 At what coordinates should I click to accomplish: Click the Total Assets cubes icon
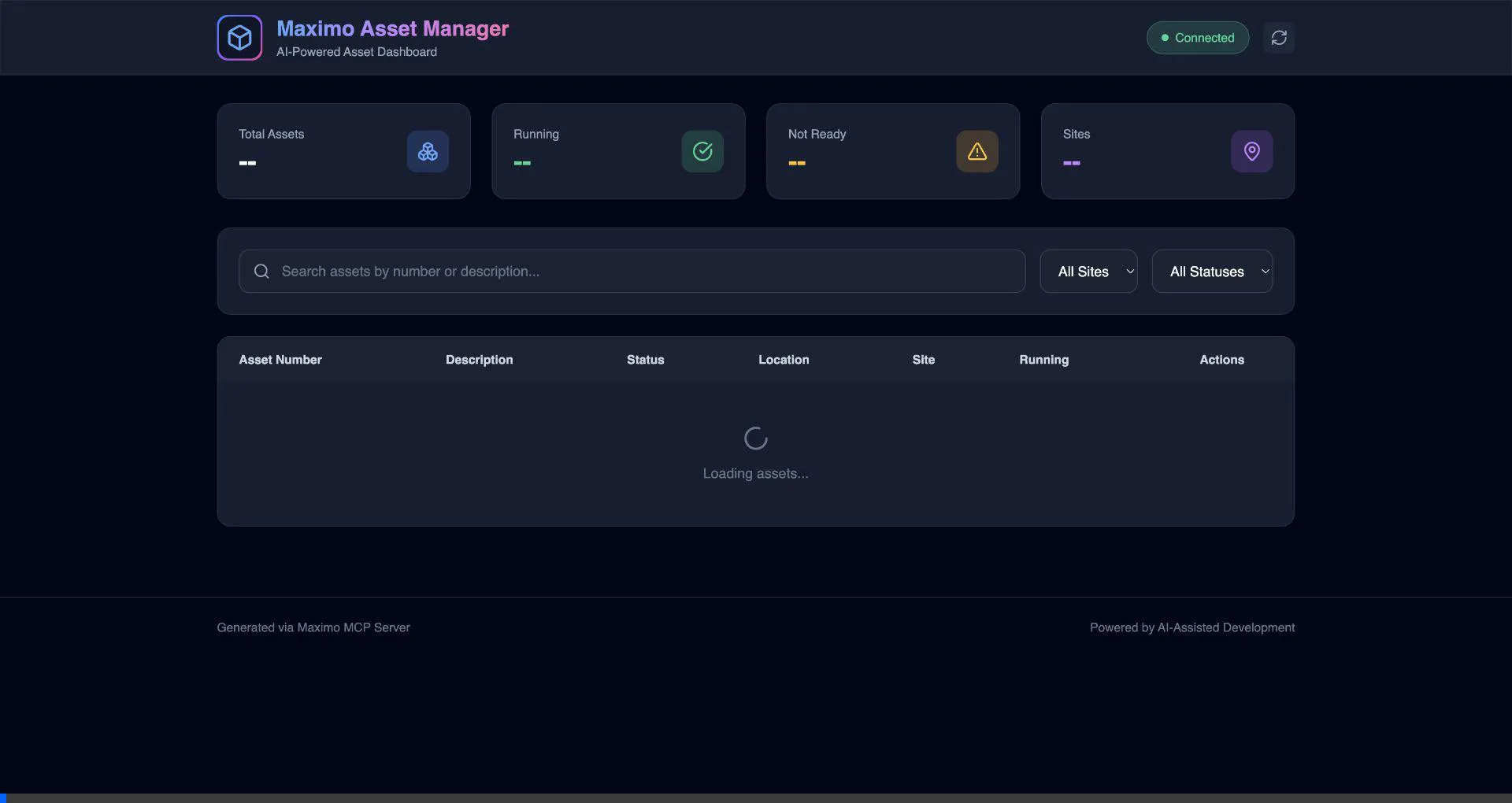click(x=428, y=151)
